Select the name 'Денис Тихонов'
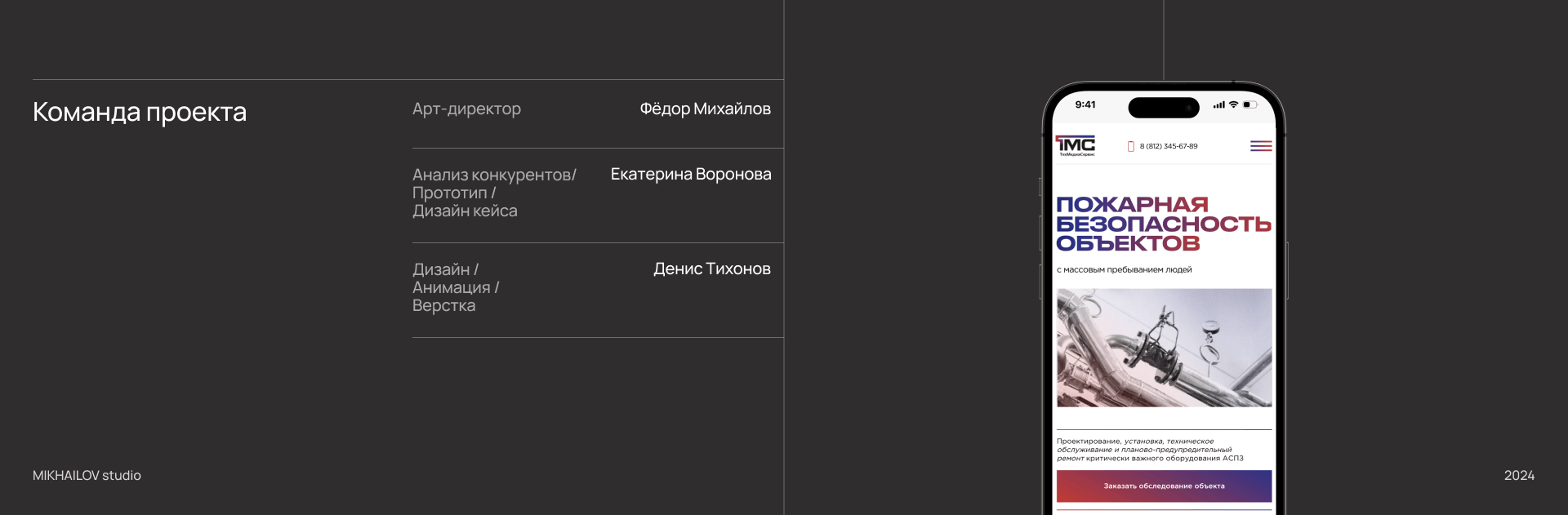Viewport: 1568px width, 515px height. tap(711, 269)
